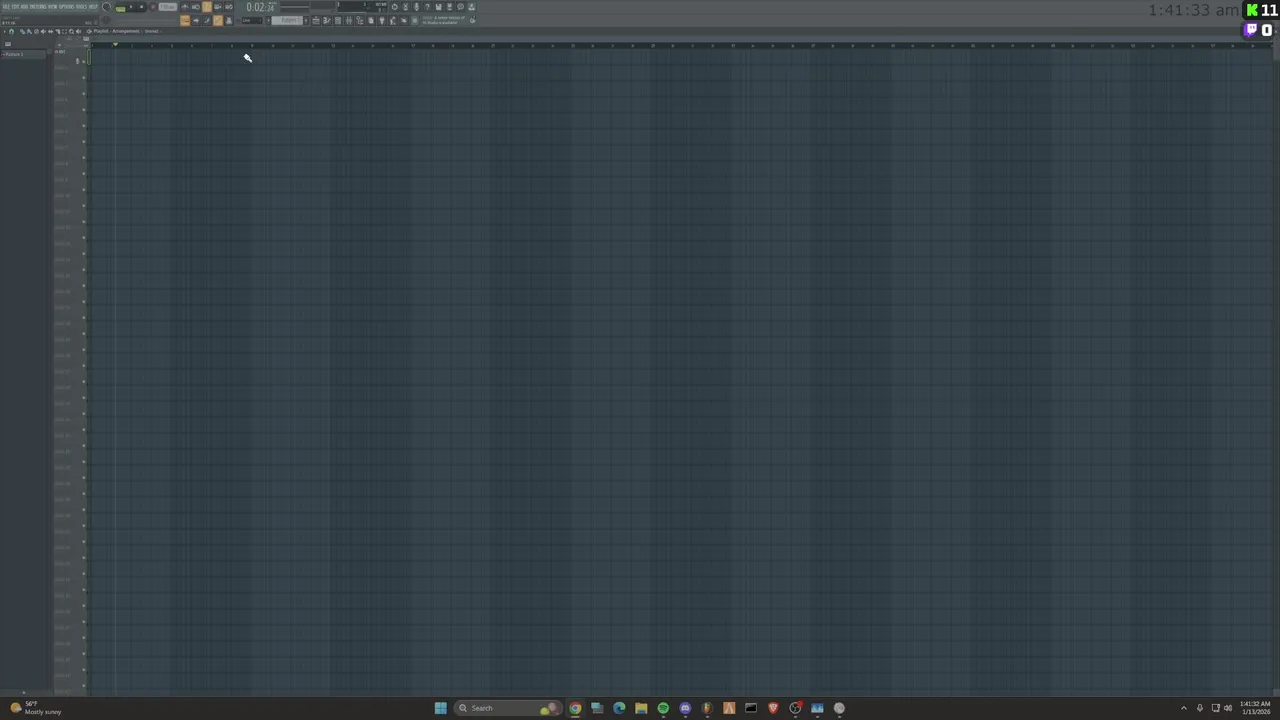Open the Piano roll shortcut icon
The height and width of the screenshot is (720, 1280).
327,20
